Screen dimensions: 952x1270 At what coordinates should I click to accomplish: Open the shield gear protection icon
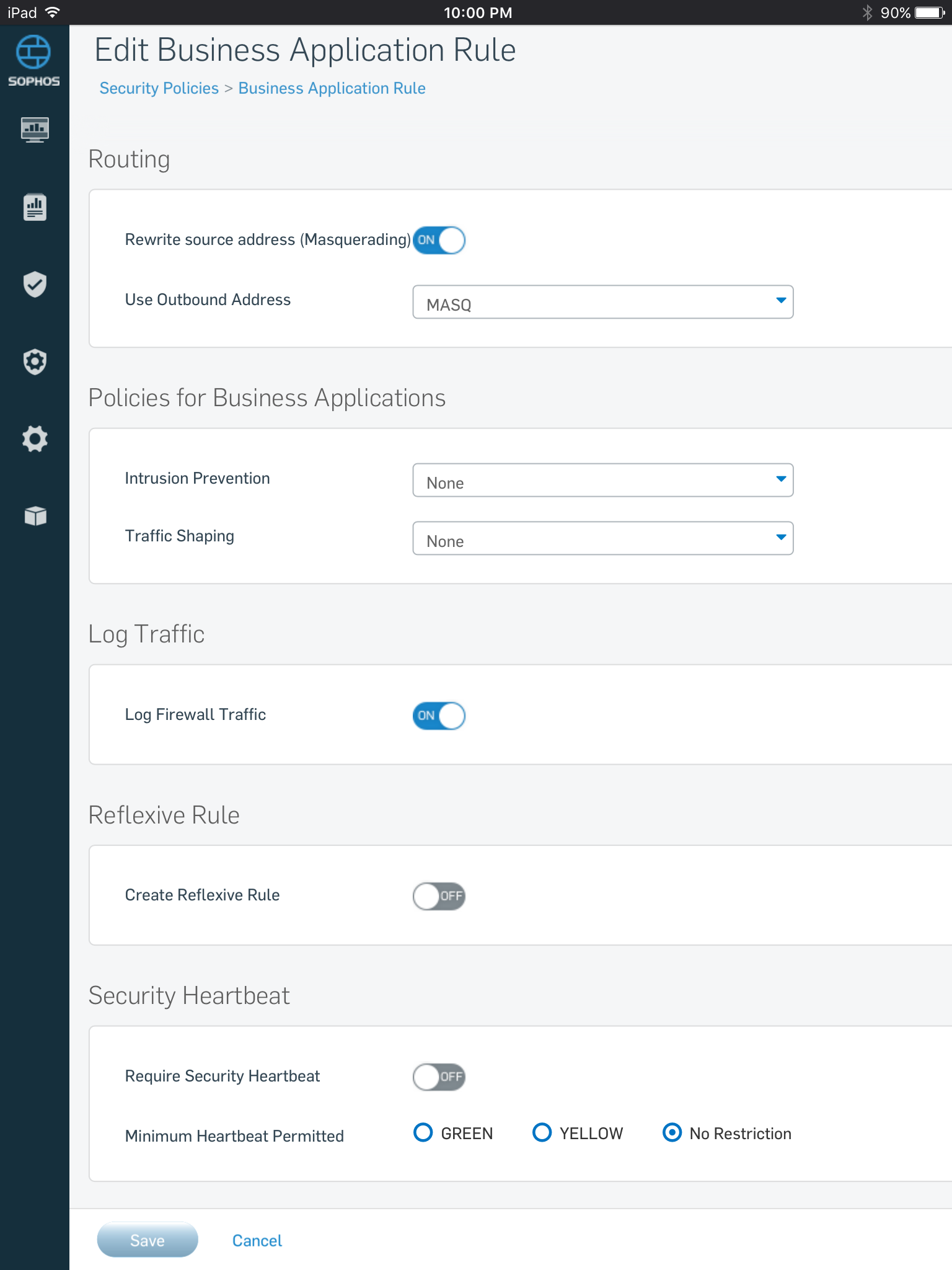[35, 362]
